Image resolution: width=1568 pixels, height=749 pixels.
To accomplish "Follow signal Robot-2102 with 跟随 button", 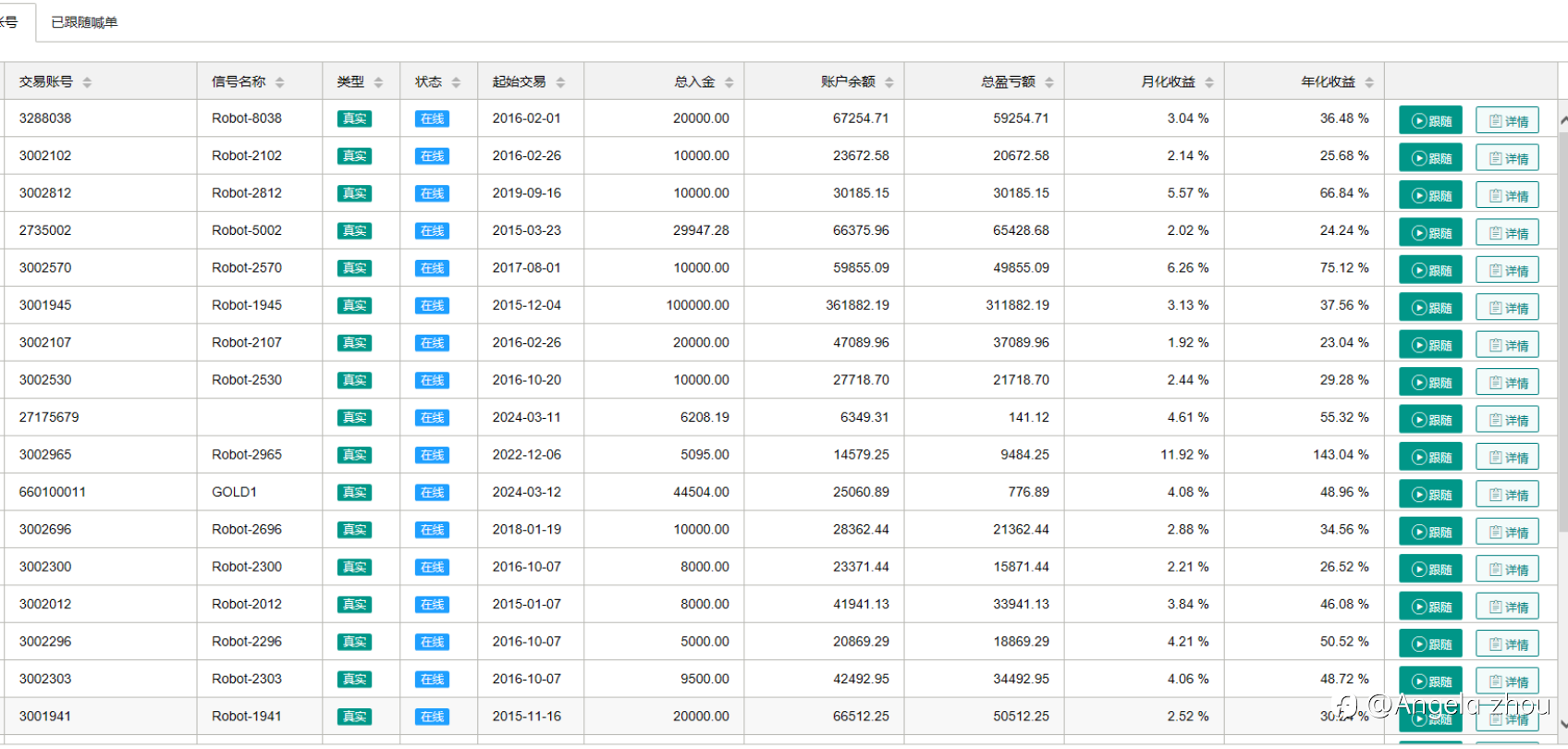I will [x=1430, y=158].
